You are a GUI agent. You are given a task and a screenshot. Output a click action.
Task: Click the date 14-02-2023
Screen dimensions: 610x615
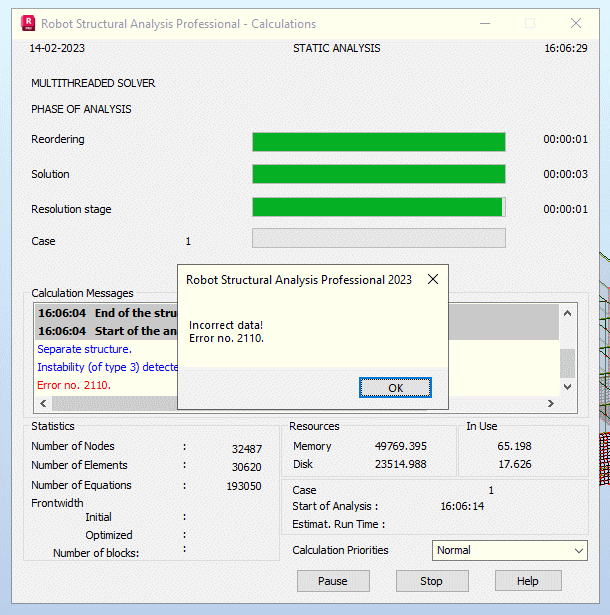point(57,48)
